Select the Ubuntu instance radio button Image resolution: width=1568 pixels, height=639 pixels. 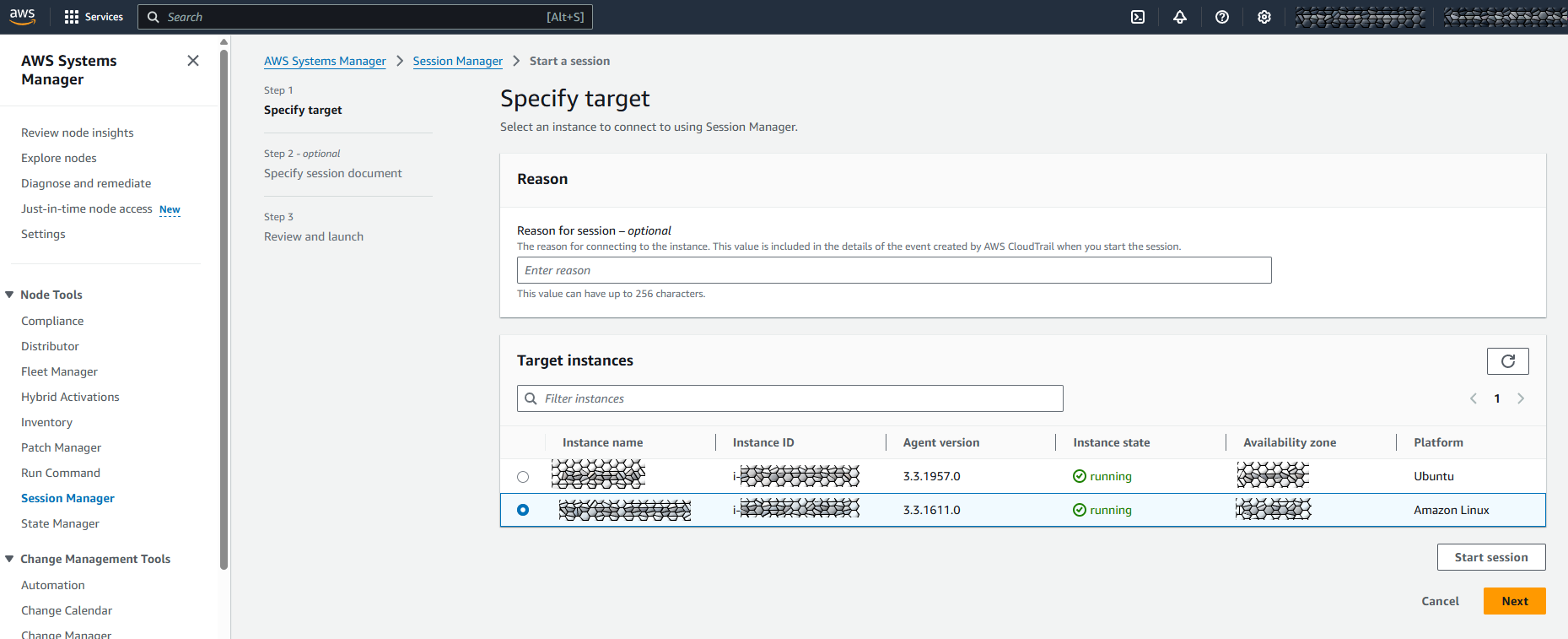523,477
